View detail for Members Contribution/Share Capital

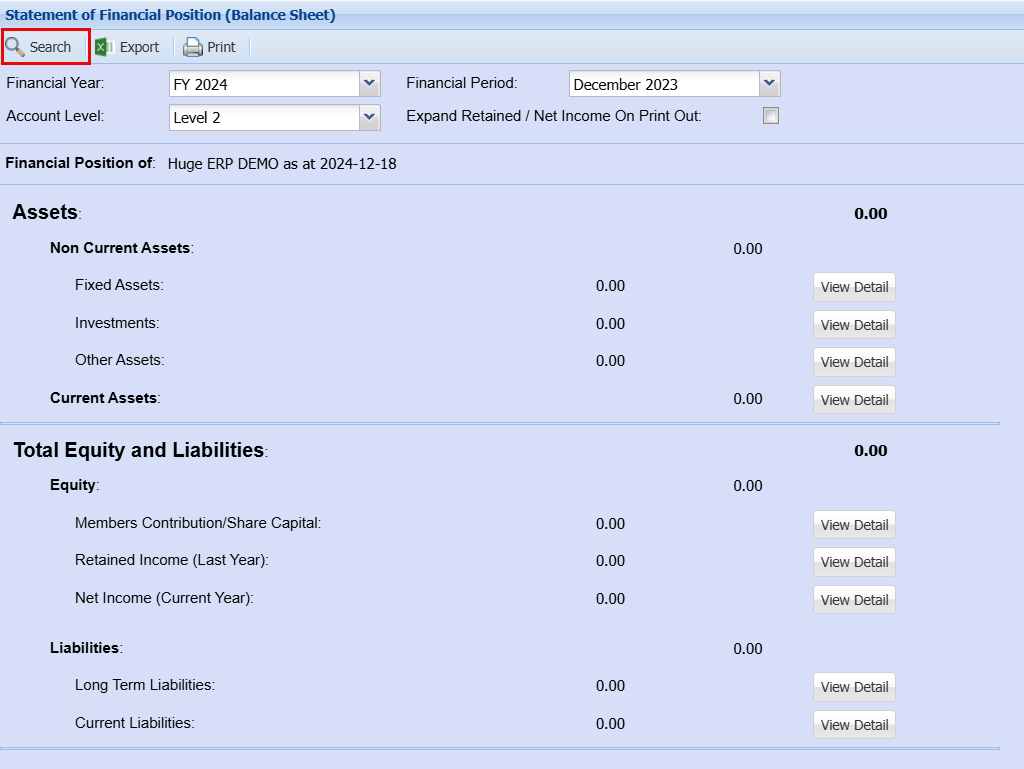pos(854,525)
